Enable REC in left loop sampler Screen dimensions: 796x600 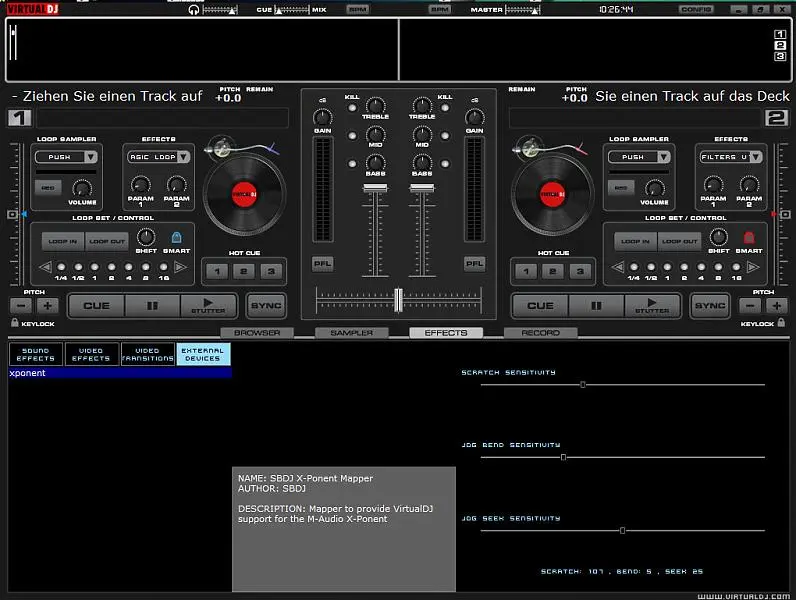[x=46, y=187]
